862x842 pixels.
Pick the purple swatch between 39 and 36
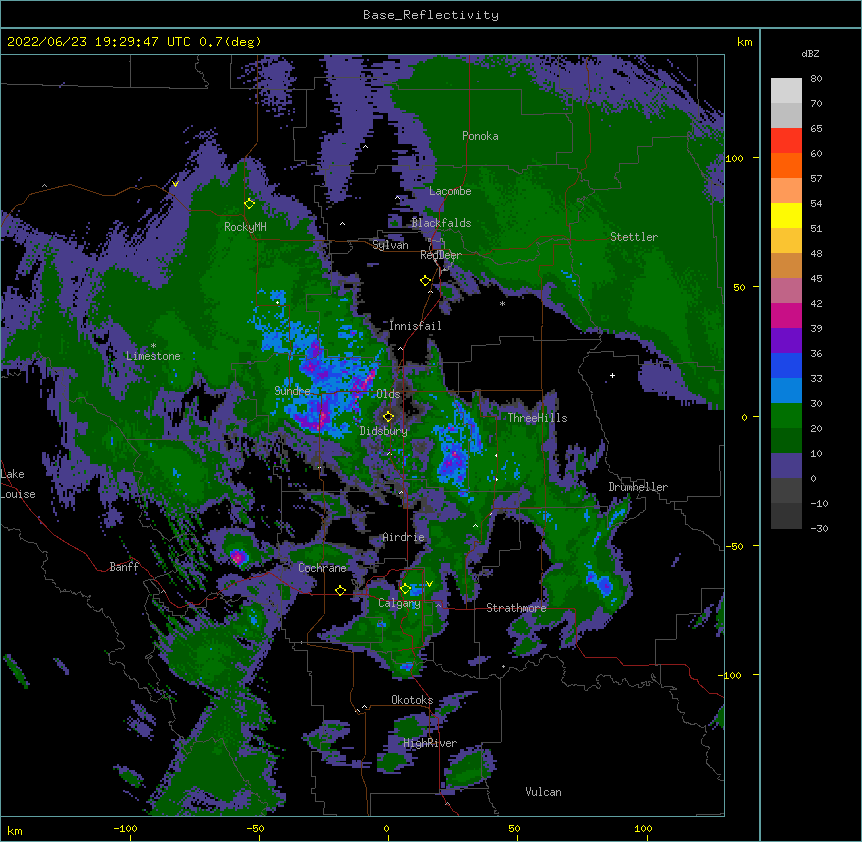pyautogui.click(x=786, y=341)
